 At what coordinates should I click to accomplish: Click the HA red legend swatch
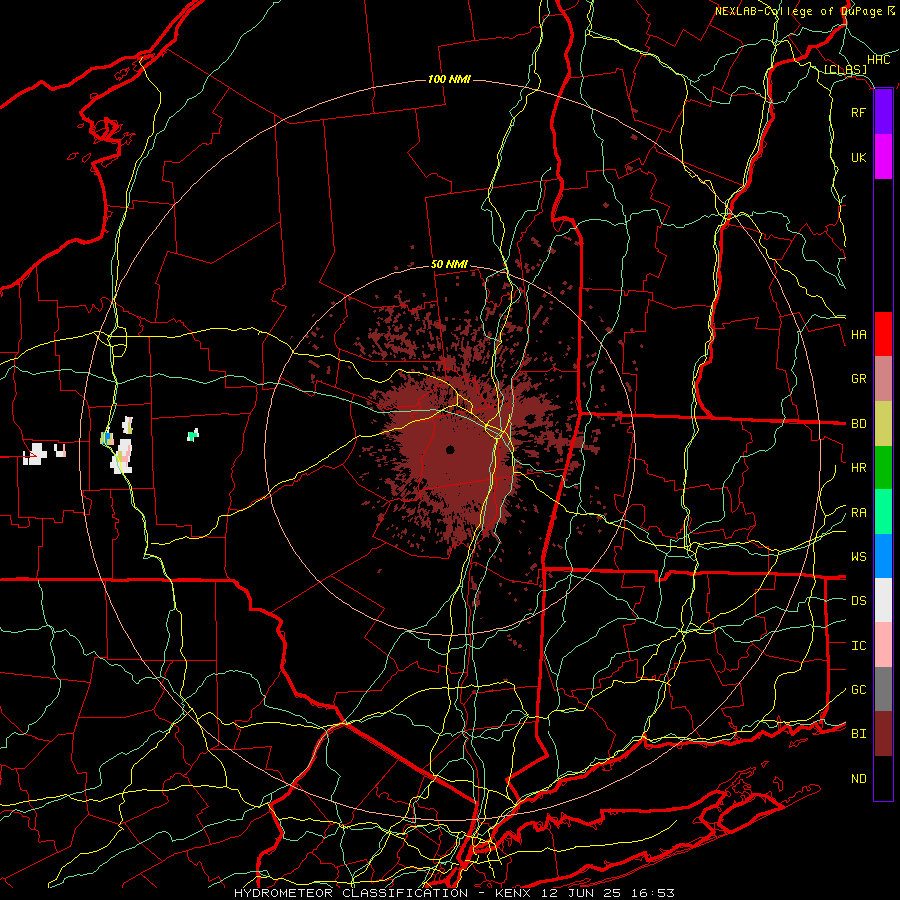[x=883, y=334]
